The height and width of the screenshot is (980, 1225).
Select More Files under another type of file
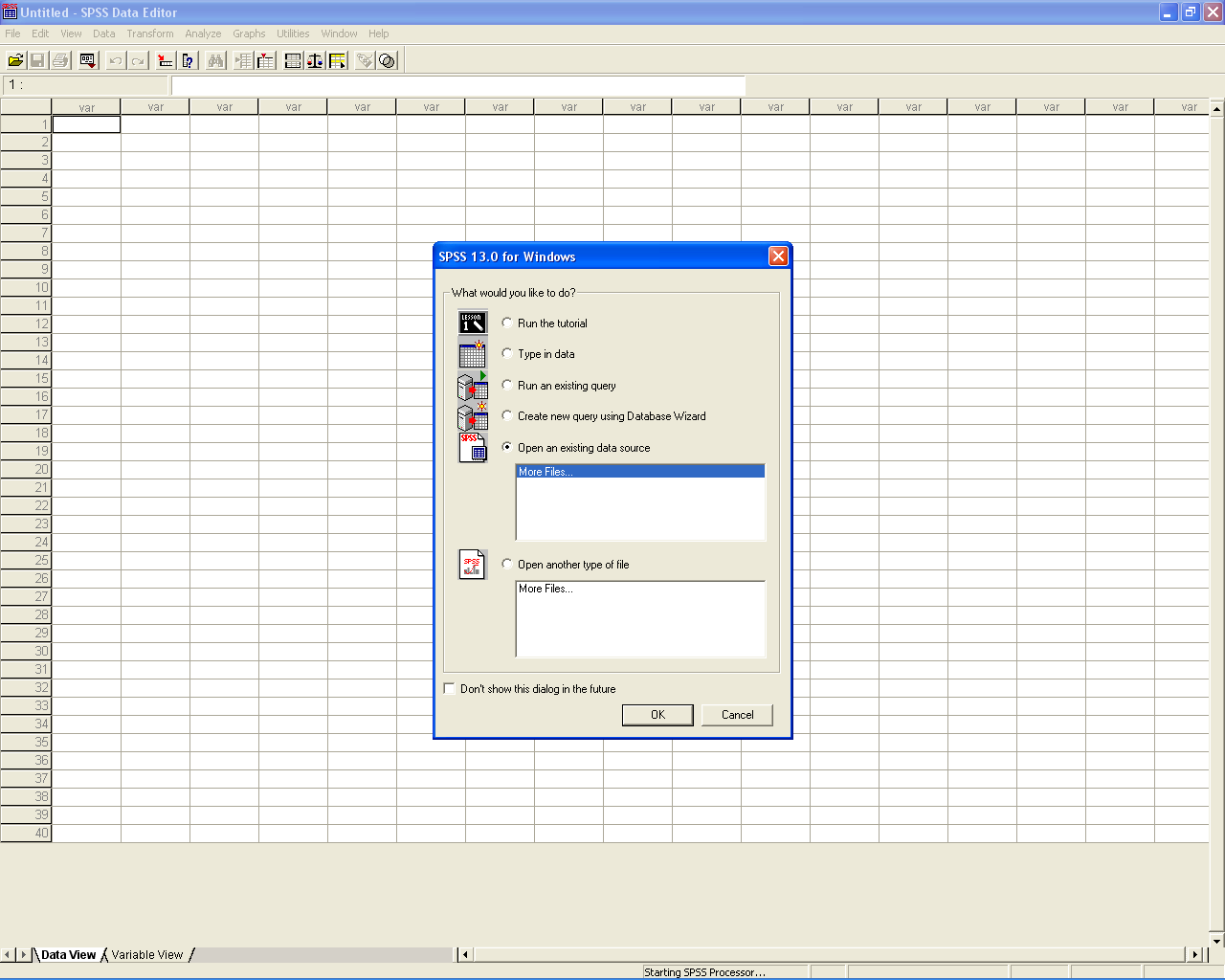tap(640, 589)
